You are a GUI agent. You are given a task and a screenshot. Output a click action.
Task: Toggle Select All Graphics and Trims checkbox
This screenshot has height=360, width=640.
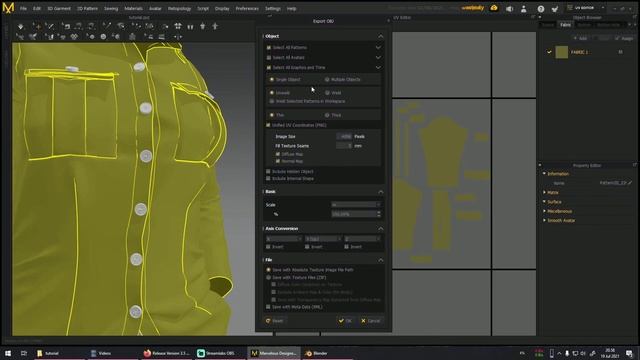tap(269, 67)
